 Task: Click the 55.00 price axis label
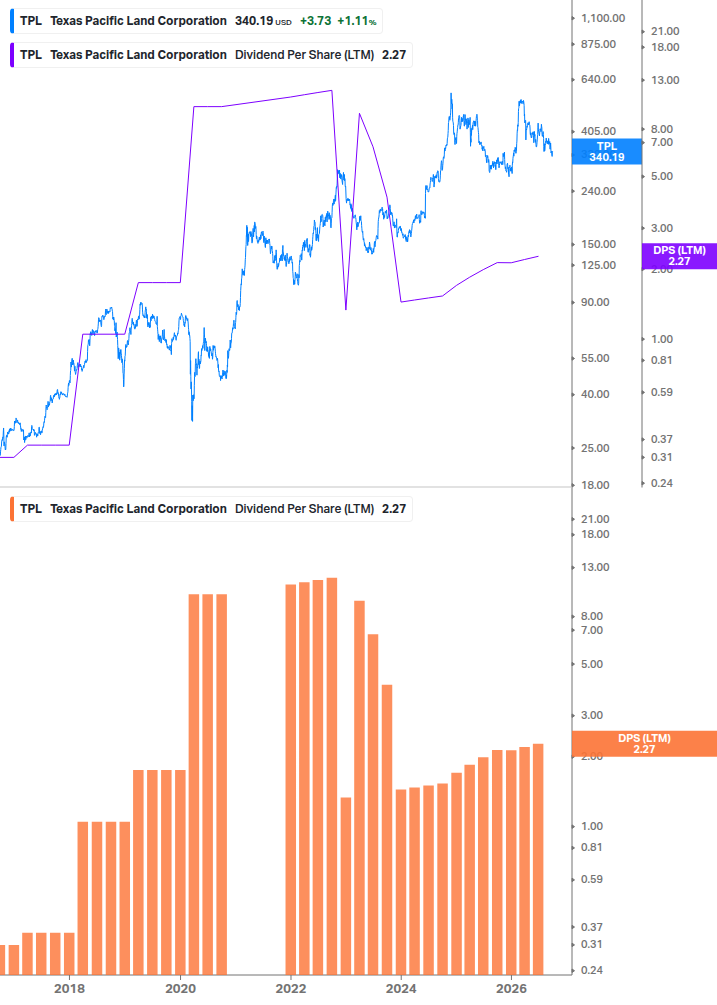pyautogui.click(x=595, y=358)
